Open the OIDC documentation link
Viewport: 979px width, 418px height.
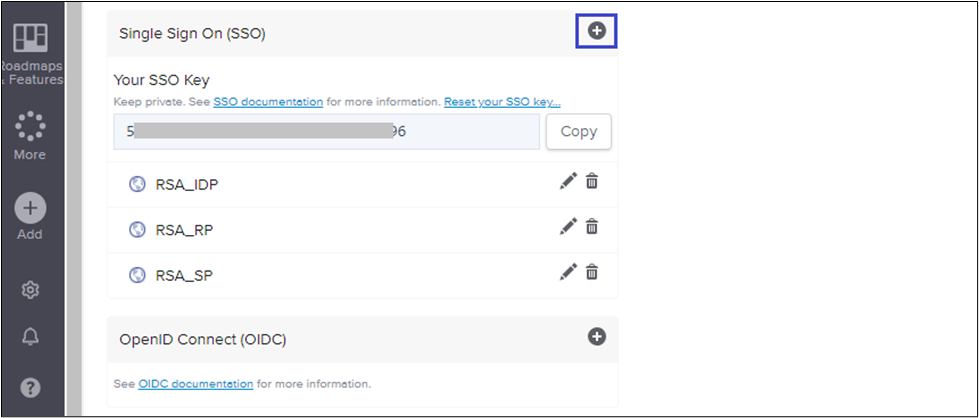pyautogui.click(x=195, y=383)
